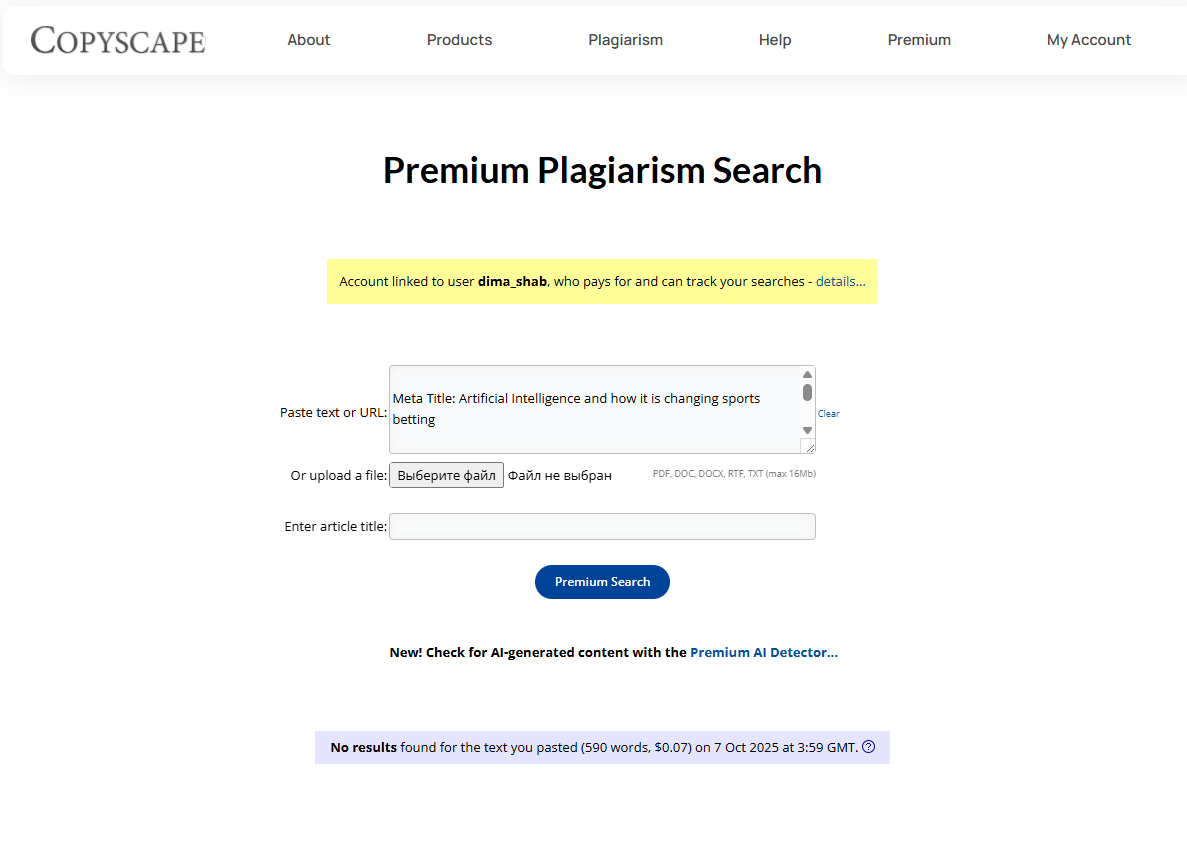The image size is (1187, 855).
Task: Clear the pasted text with Clear link
Action: coord(828,414)
